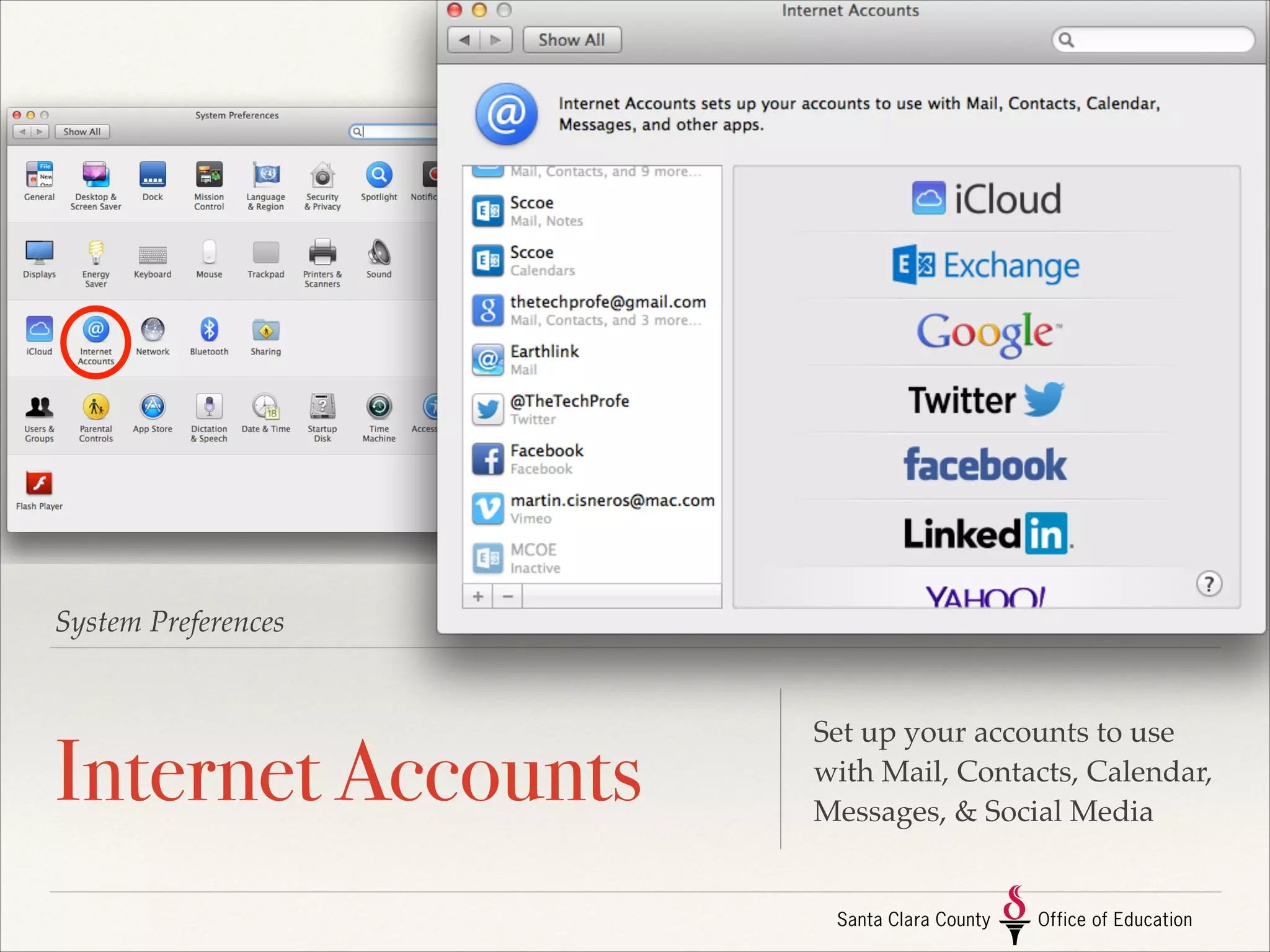Go back in Internet Accounts window
This screenshot has height=952, width=1270.
point(464,40)
